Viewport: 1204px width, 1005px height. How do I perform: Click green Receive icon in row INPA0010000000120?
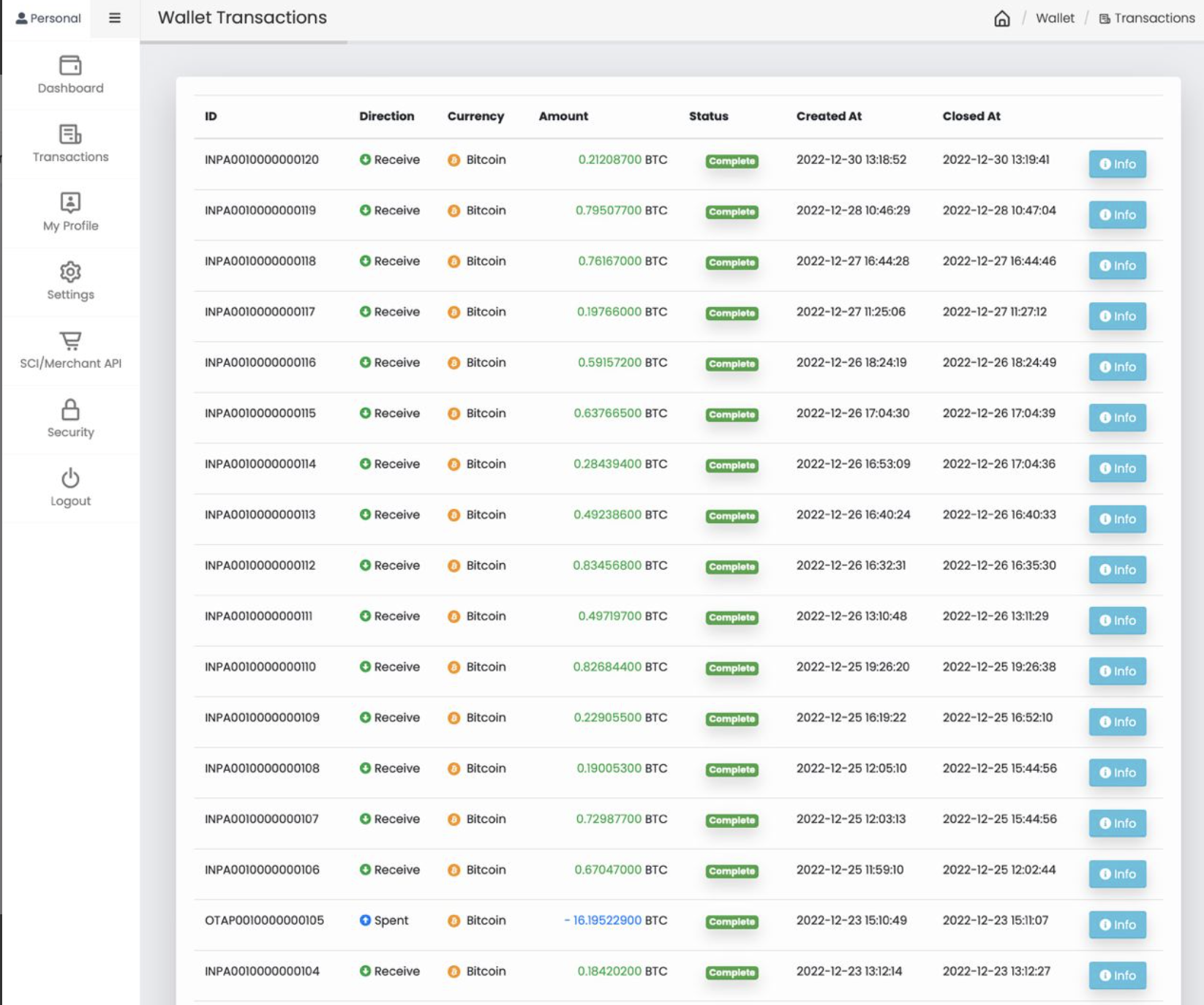(x=365, y=159)
